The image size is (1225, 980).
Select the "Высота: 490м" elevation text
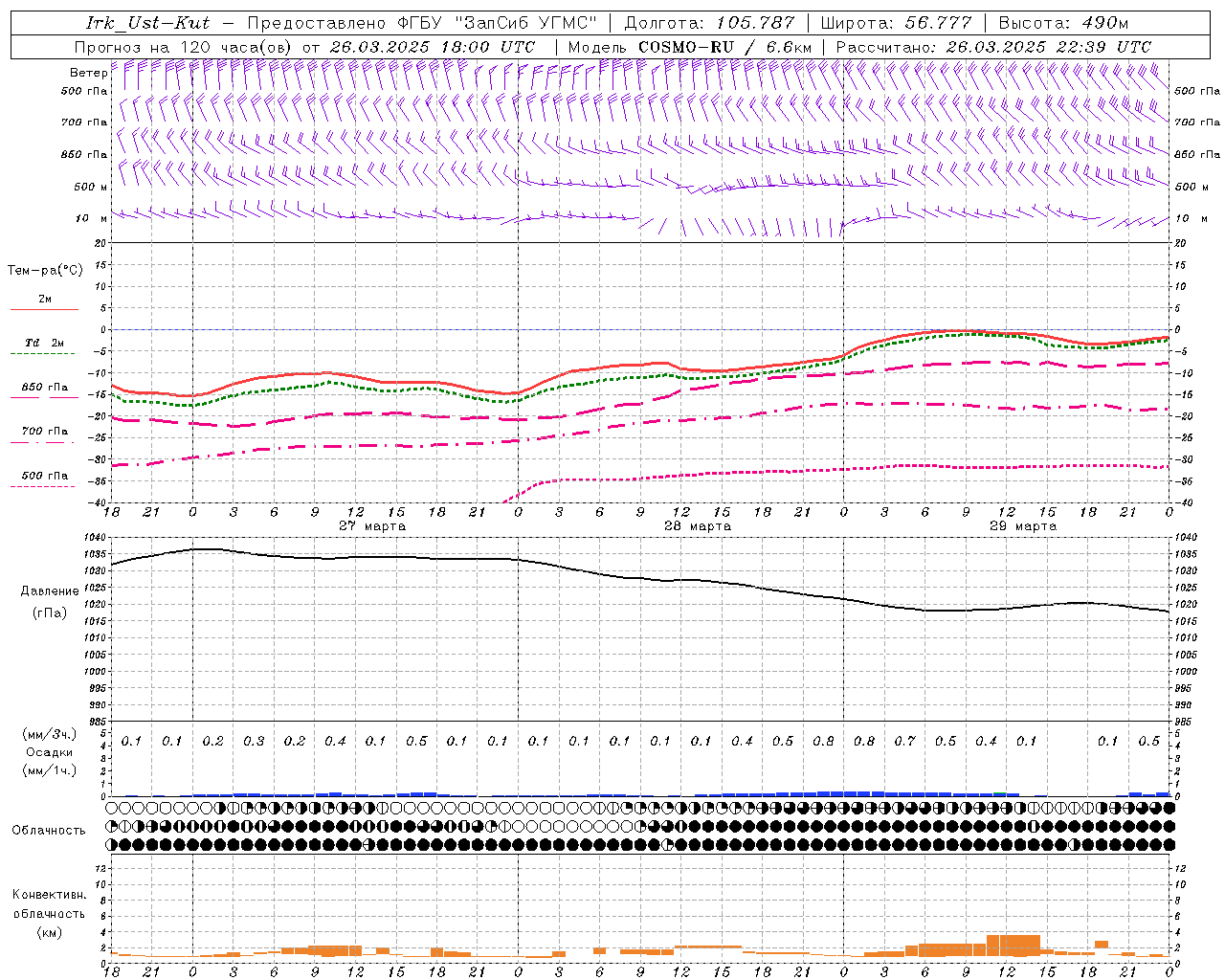[1063, 23]
